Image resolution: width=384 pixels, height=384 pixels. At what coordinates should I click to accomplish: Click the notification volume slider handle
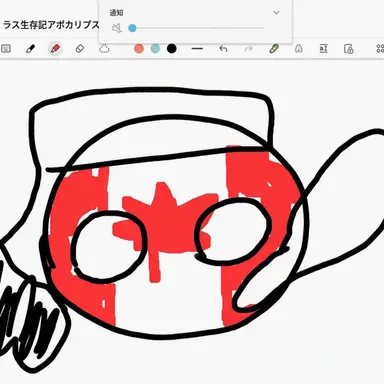coord(132,28)
